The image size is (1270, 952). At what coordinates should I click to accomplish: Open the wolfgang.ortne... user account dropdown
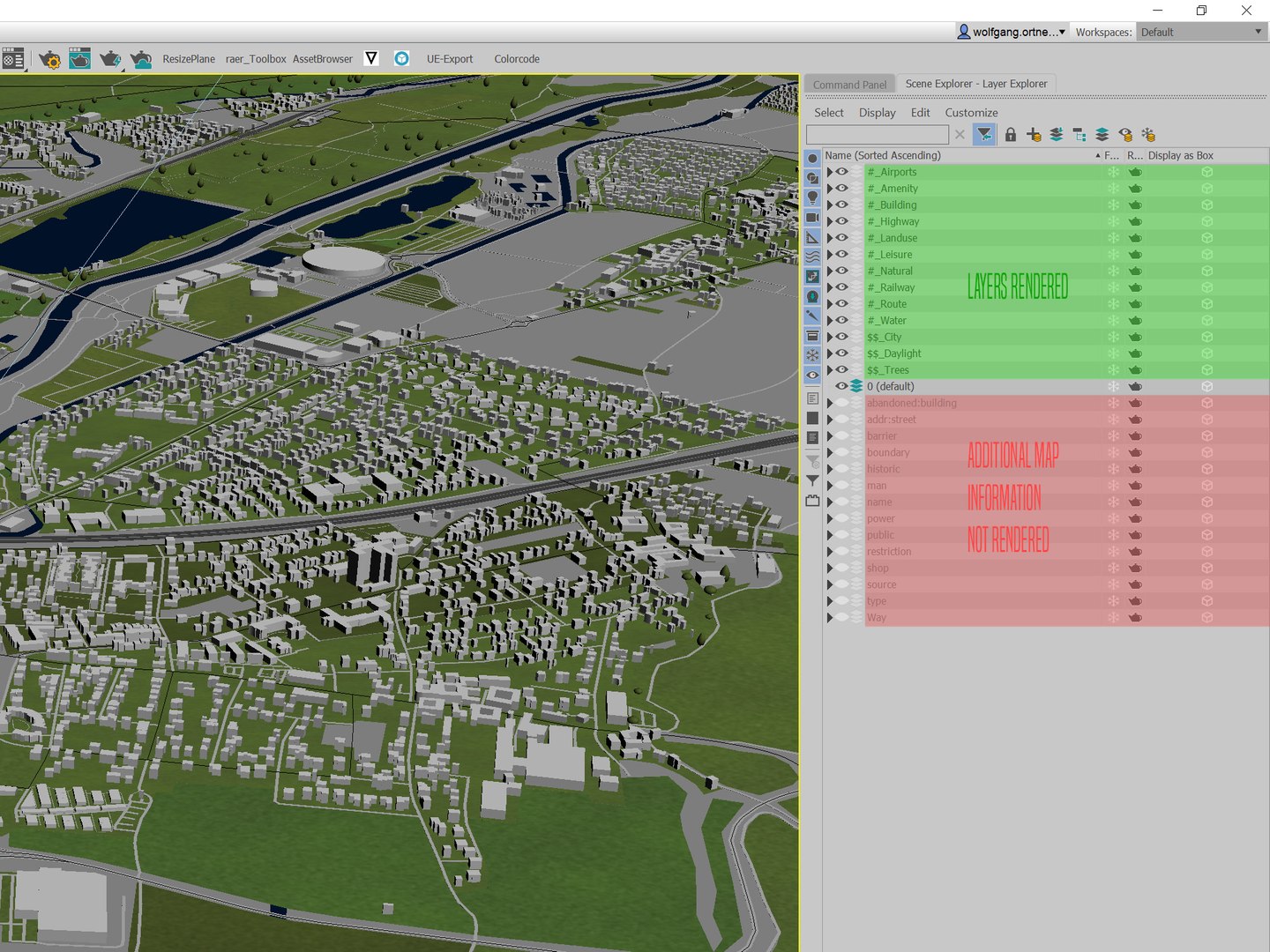click(x=1012, y=32)
